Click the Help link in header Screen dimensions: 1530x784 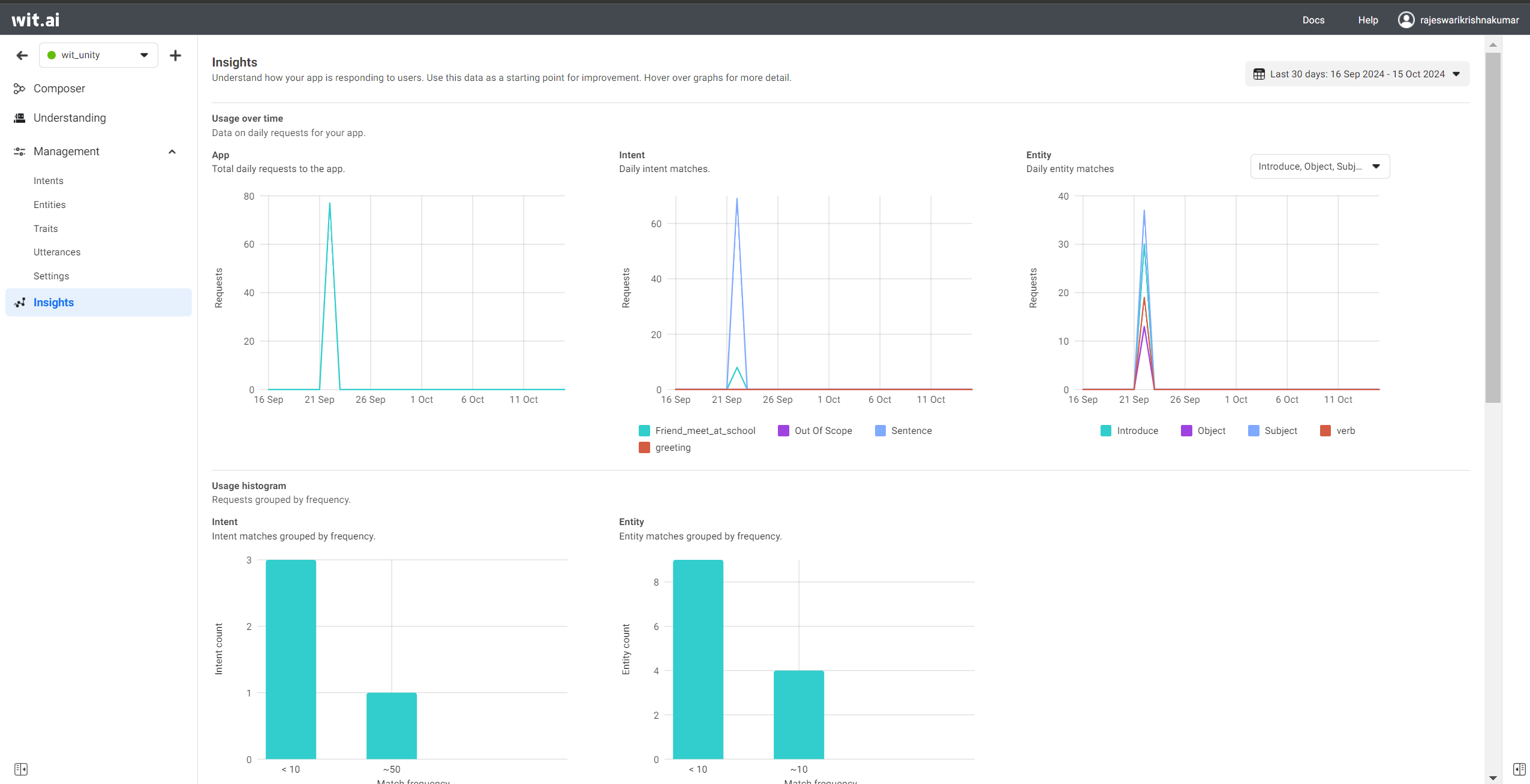click(x=1367, y=20)
